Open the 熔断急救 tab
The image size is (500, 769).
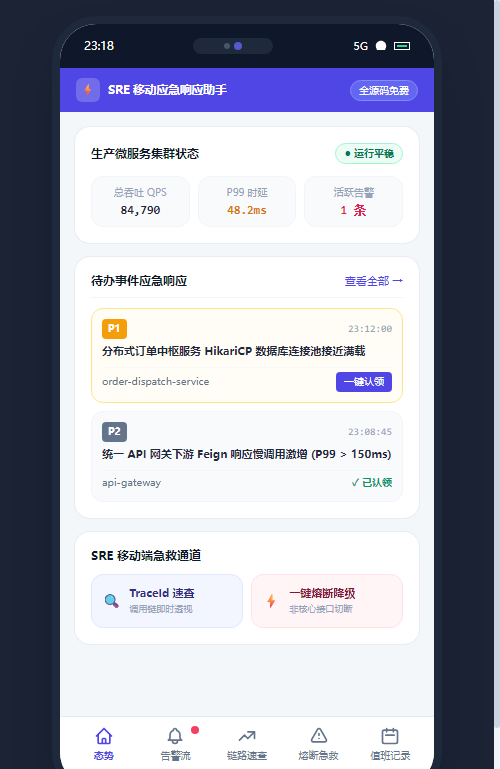pos(319,743)
